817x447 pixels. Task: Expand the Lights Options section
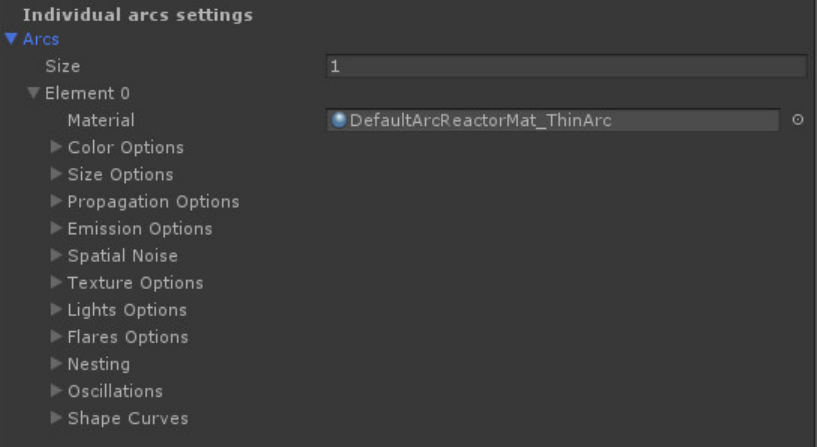pyautogui.click(x=56, y=310)
